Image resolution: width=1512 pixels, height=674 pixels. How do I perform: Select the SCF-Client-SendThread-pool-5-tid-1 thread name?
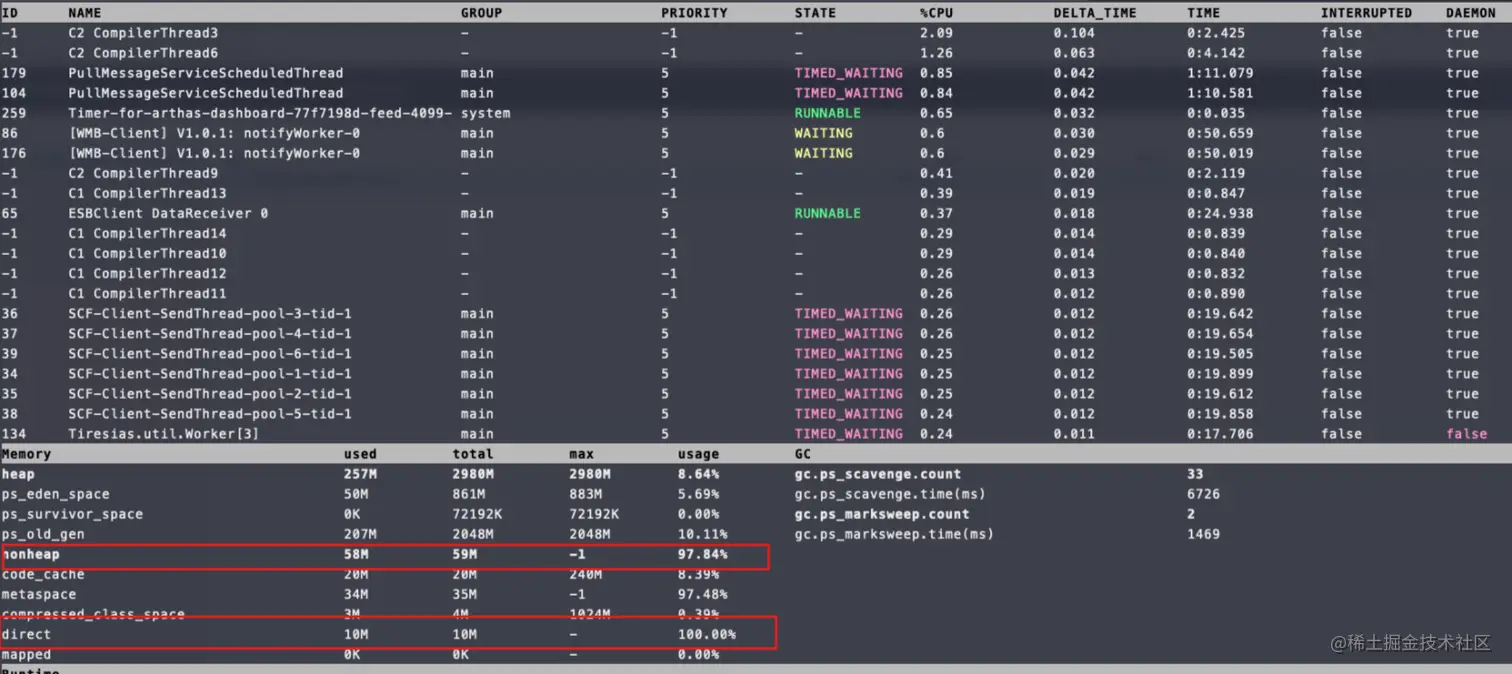coord(210,413)
